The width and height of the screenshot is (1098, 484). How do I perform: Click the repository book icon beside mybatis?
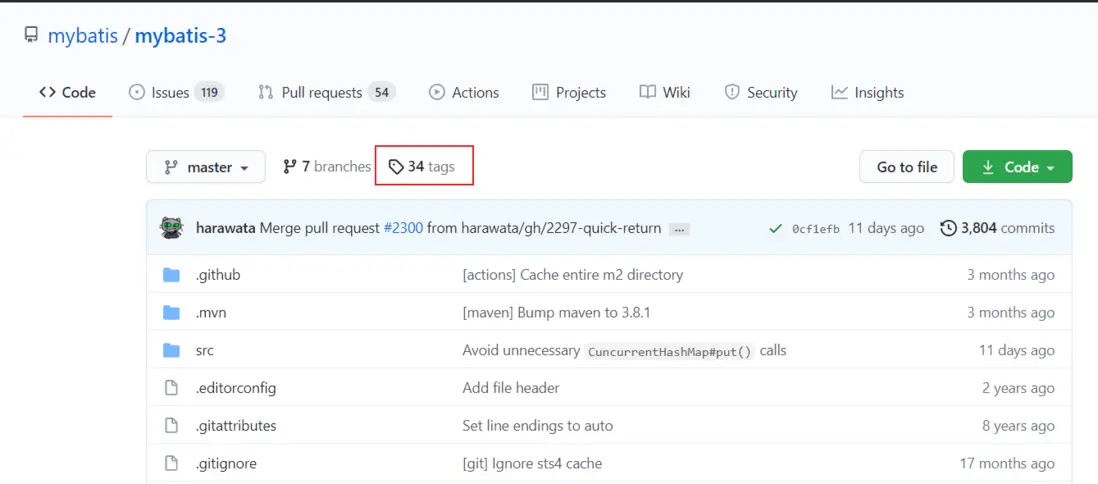[x=31, y=37]
